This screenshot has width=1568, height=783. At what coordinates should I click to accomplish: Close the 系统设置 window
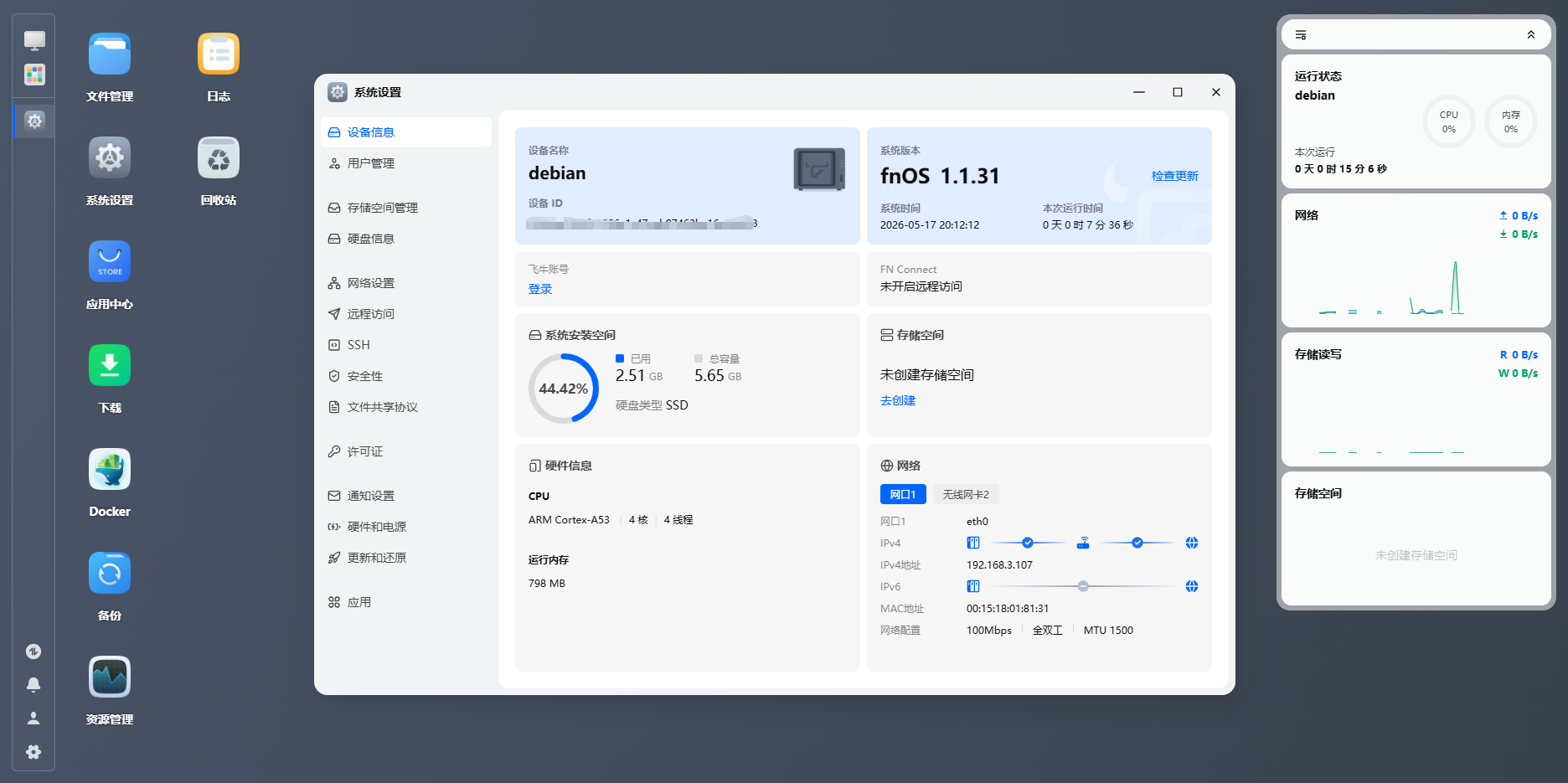point(1216,92)
